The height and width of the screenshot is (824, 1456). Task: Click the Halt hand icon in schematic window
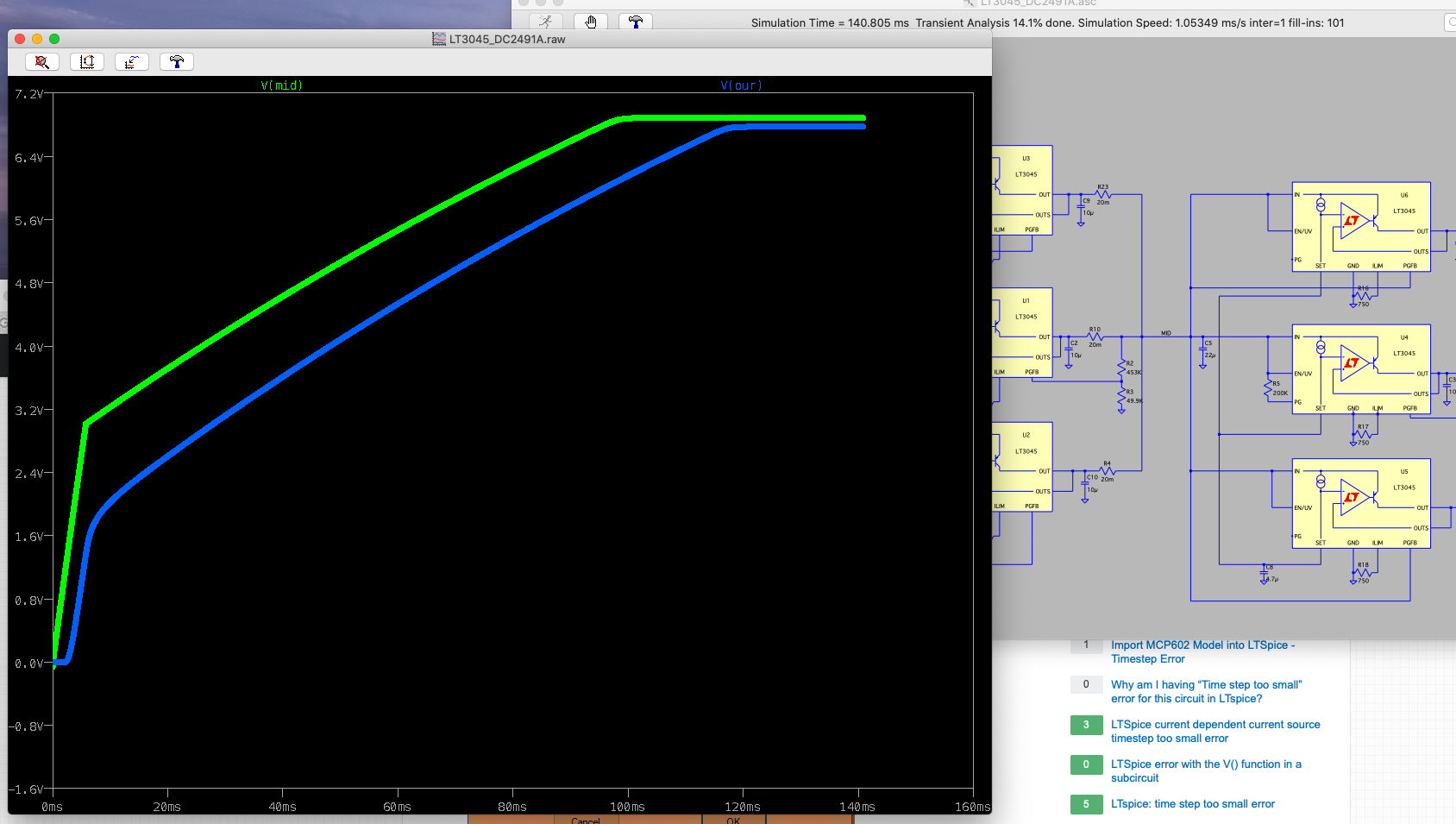tap(591, 22)
